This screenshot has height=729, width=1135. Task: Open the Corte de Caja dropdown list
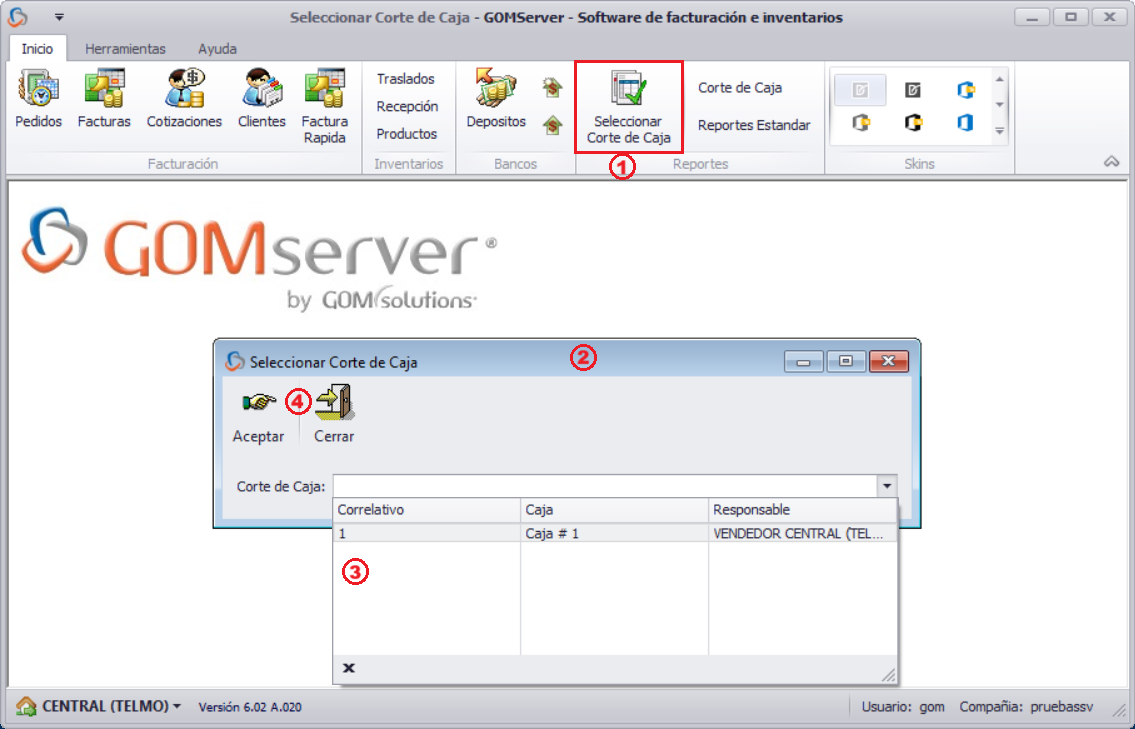887,485
